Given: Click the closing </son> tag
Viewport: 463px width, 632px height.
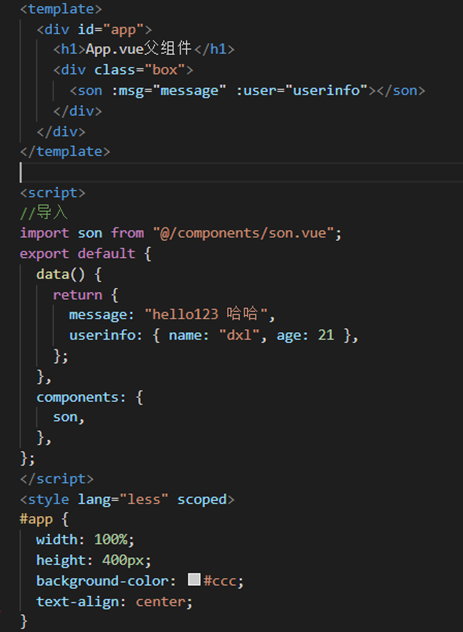Looking at the screenshot, I should pyautogui.click(x=401, y=91).
